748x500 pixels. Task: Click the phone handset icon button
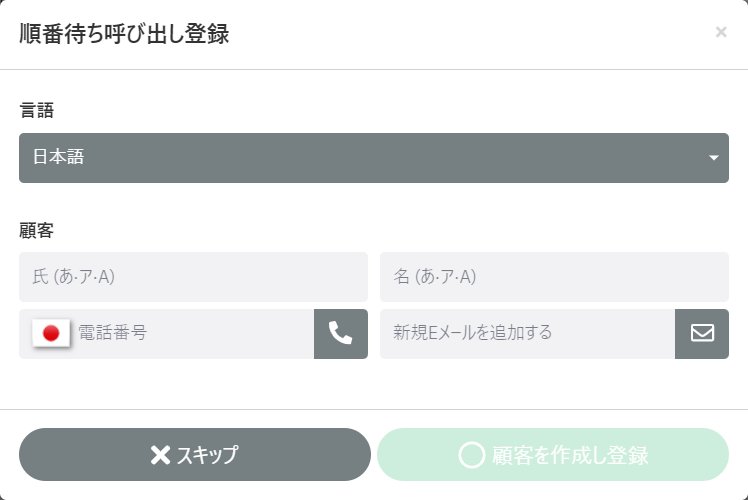point(340,334)
